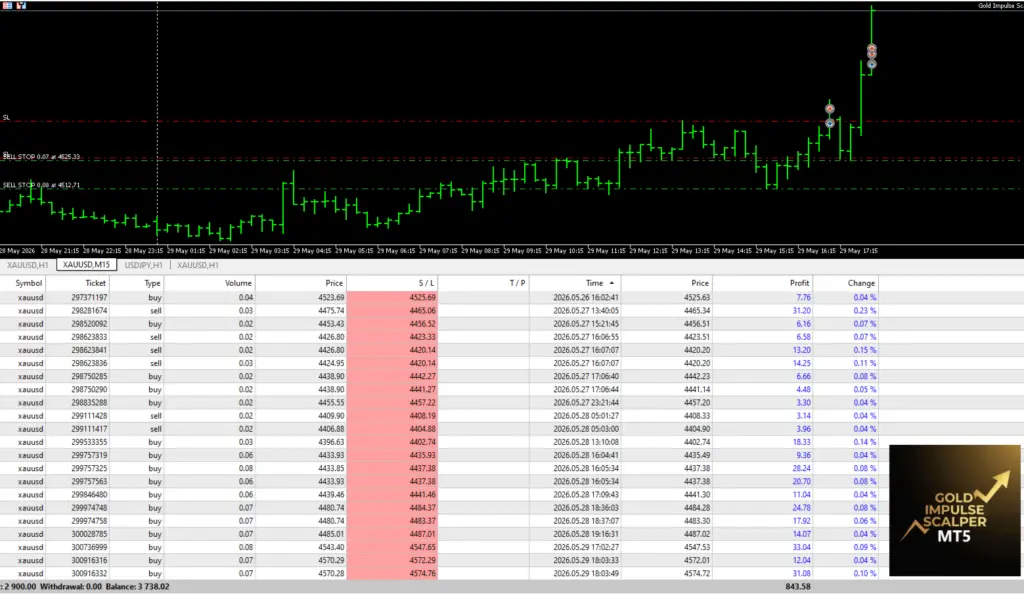This screenshot has height=594, width=1024.
Task: Click Gold Impulse Scalper MT5 logo
Action: [x=954, y=510]
